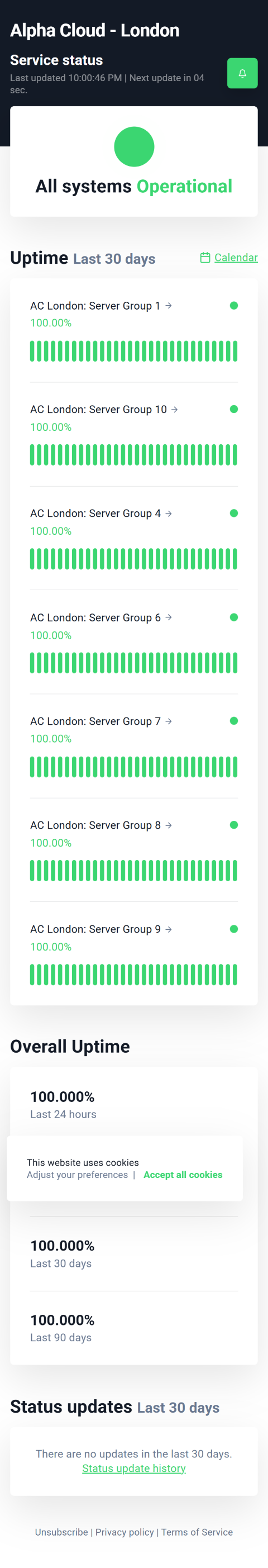Click the bell notification subscribe button
268x1568 pixels.
[242, 73]
